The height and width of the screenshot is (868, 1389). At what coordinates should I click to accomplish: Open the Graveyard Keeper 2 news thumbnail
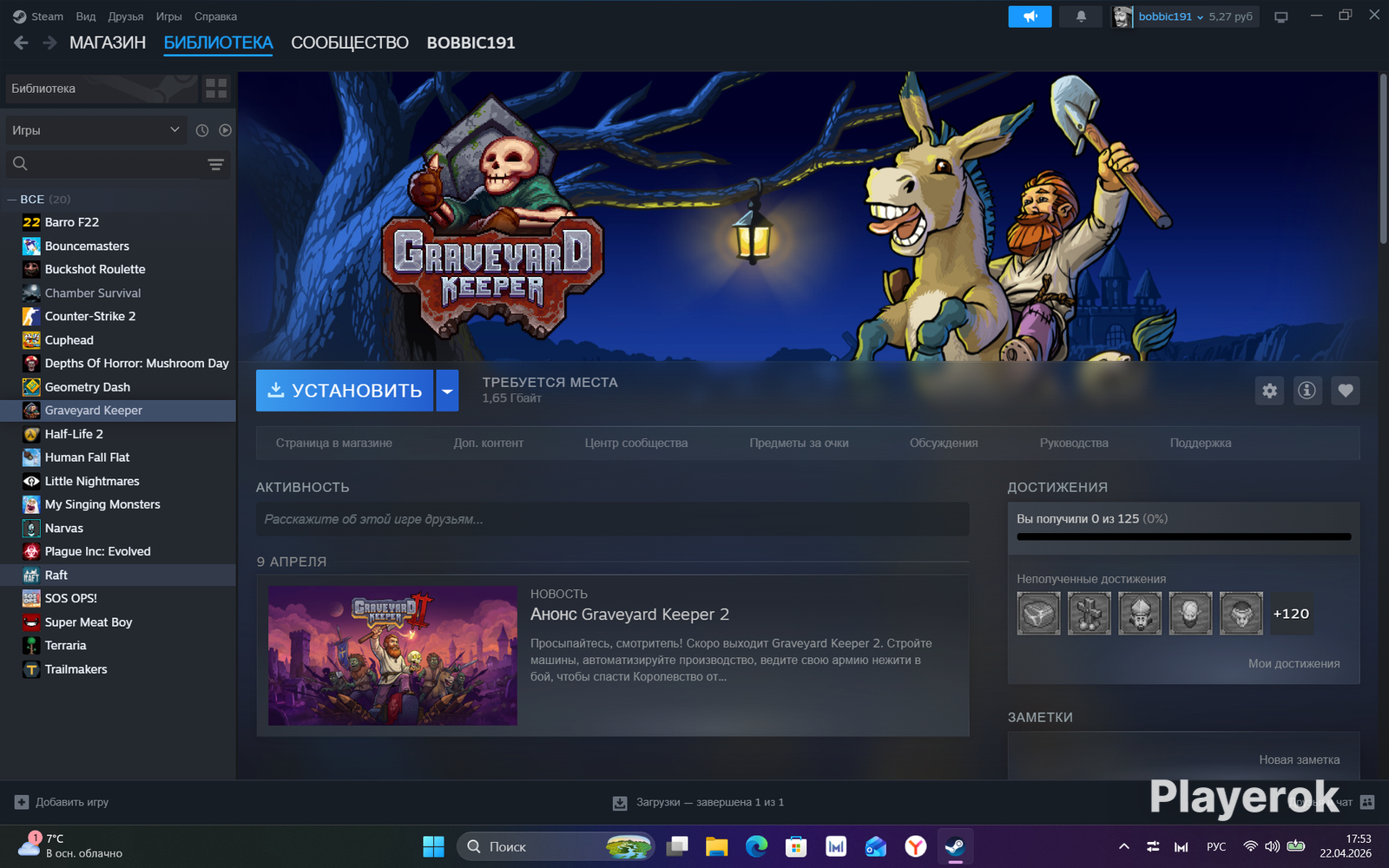tap(392, 655)
